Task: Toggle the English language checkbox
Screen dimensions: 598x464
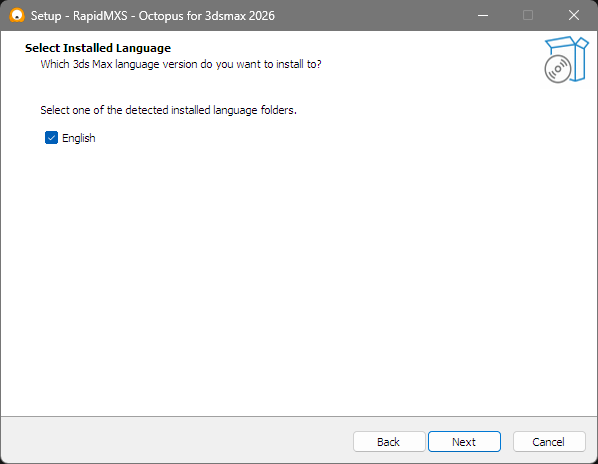Action: pyautogui.click(x=51, y=138)
